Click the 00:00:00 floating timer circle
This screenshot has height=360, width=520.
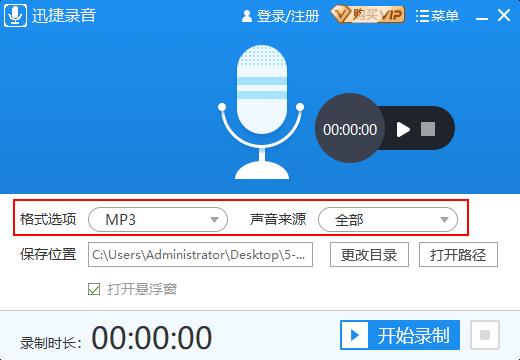pos(350,128)
